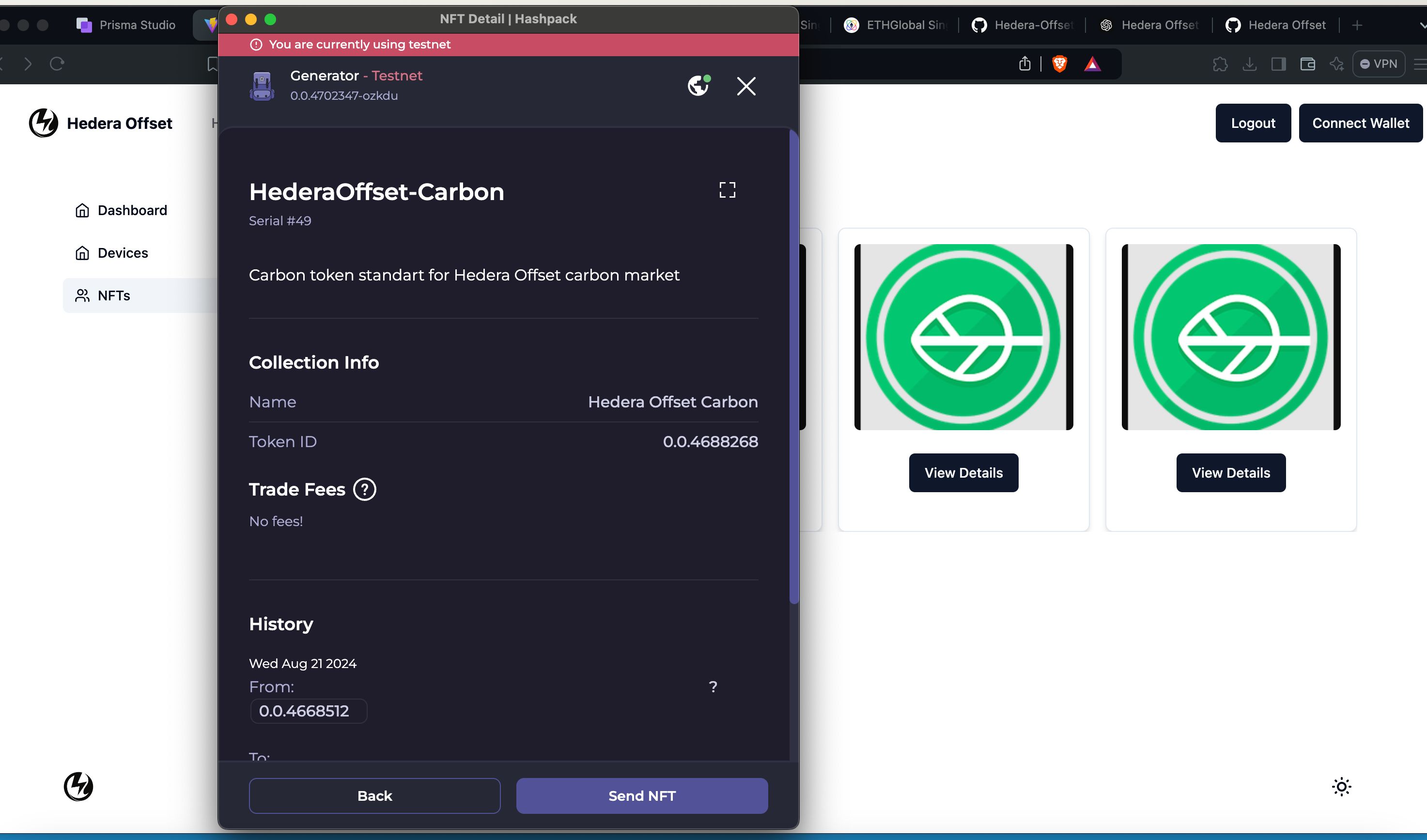Toggle the light theme sun icon
Screen dimensions: 1427x840
(1341, 787)
